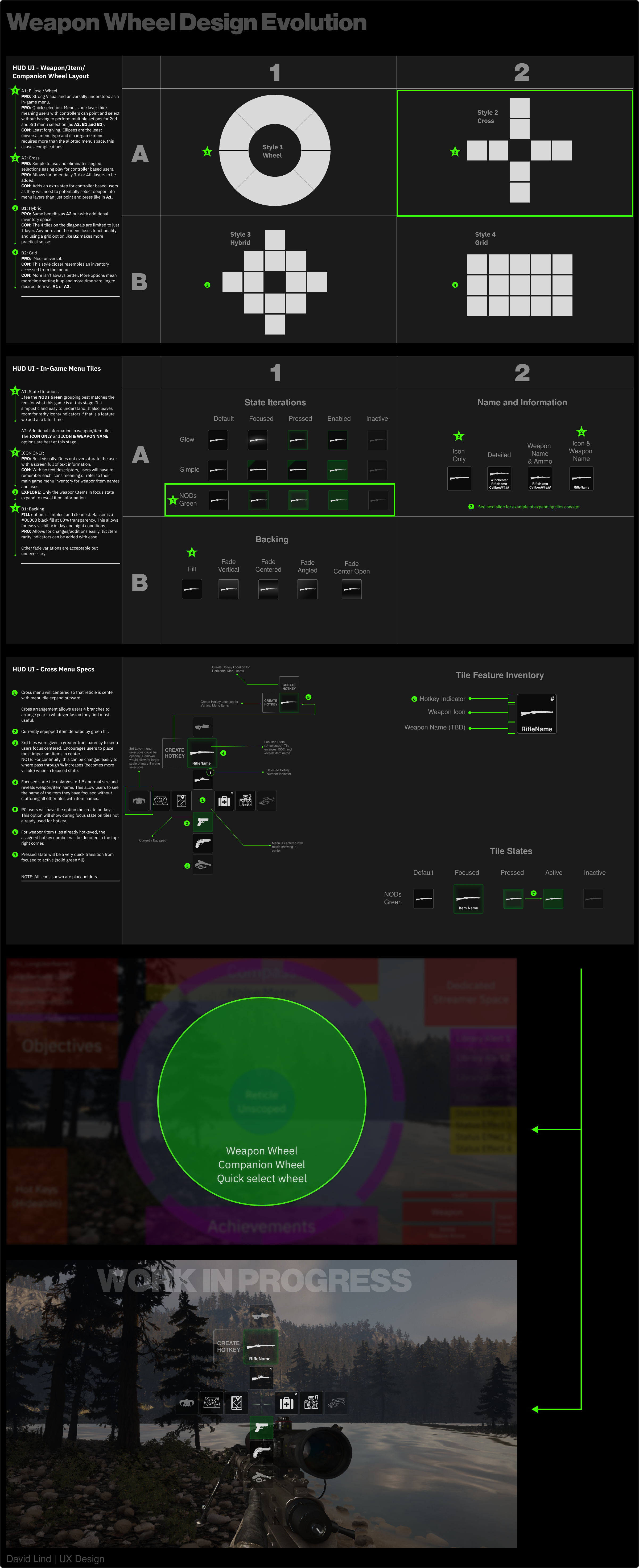Click the futuristic rifle tile atop Cross Menu Specs

(203, 726)
